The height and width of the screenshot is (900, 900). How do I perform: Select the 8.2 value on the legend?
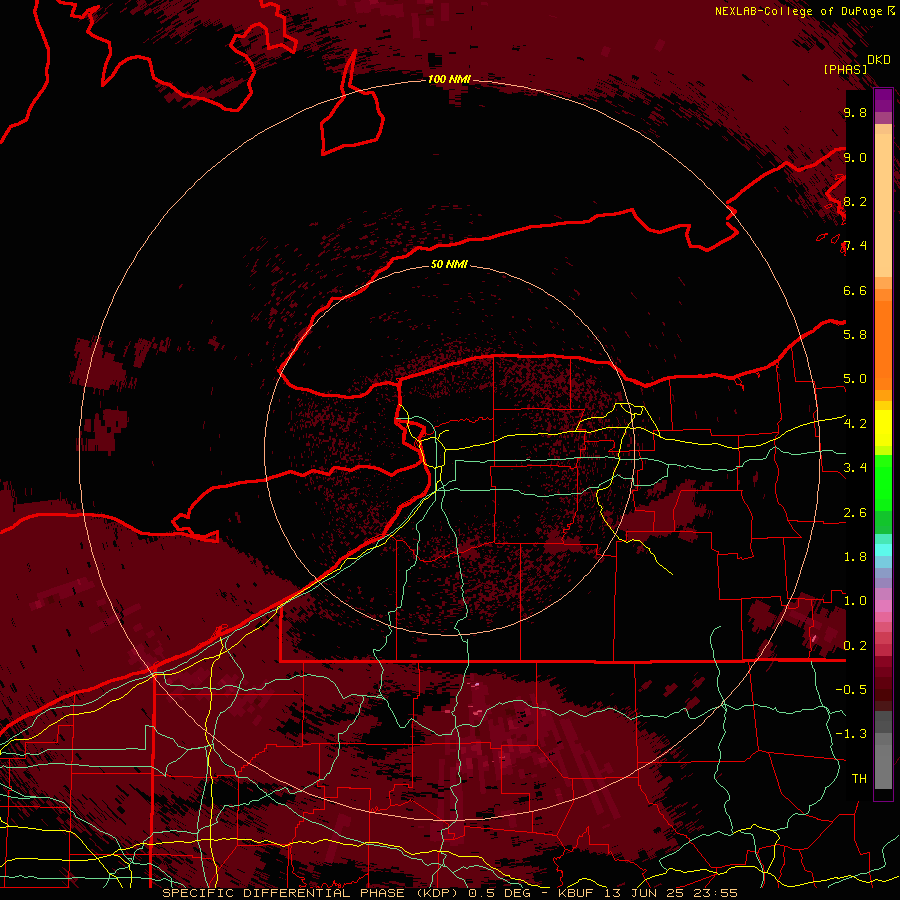pyautogui.click(x=855, y=201)
